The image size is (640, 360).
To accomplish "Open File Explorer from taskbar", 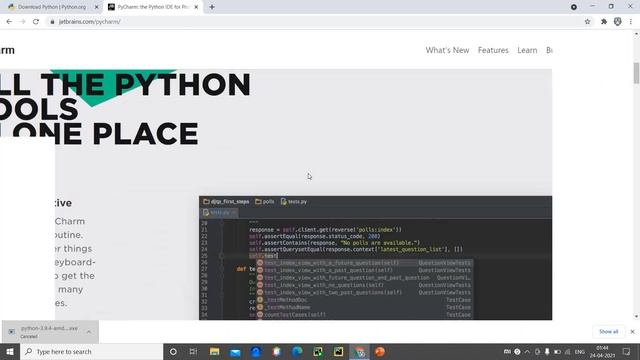I will [x=214, y=351].
